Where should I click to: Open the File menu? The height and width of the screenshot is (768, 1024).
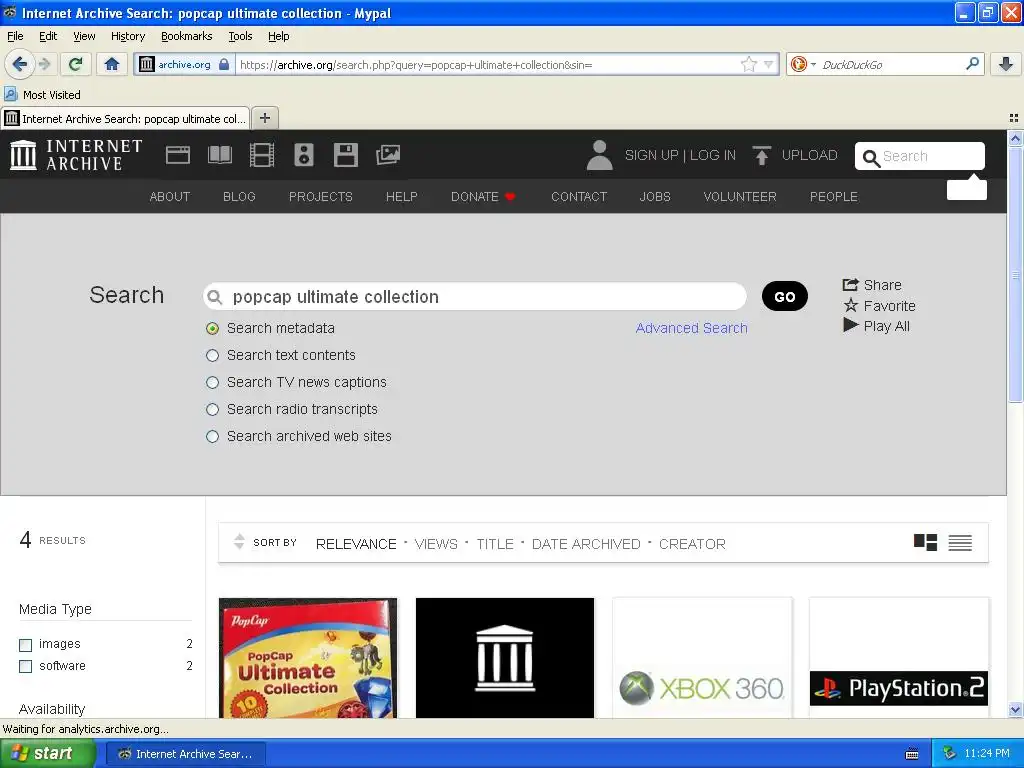point(15,36)
